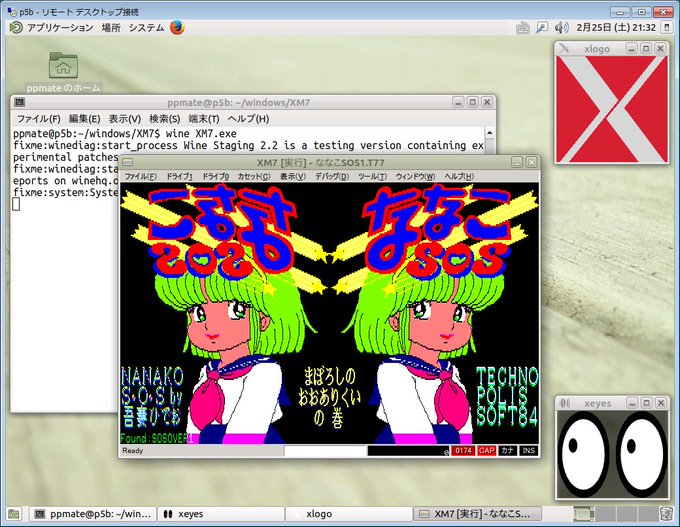Open the カセット(C) menu in XM7
The height and width of the screenshot is (527, 680).
pyautogui.click(x=254, y=177)
